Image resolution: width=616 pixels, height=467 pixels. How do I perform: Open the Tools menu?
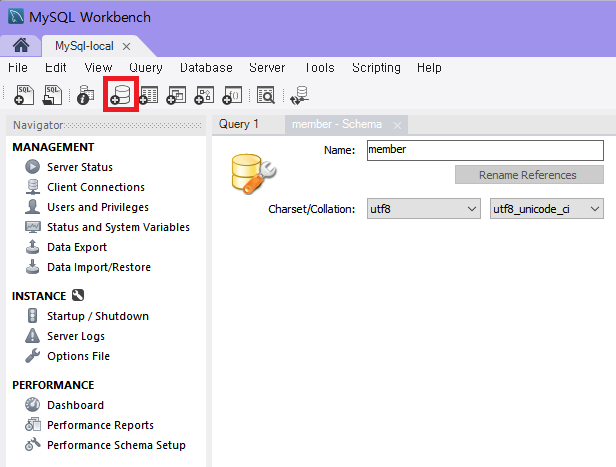(320, 68)
